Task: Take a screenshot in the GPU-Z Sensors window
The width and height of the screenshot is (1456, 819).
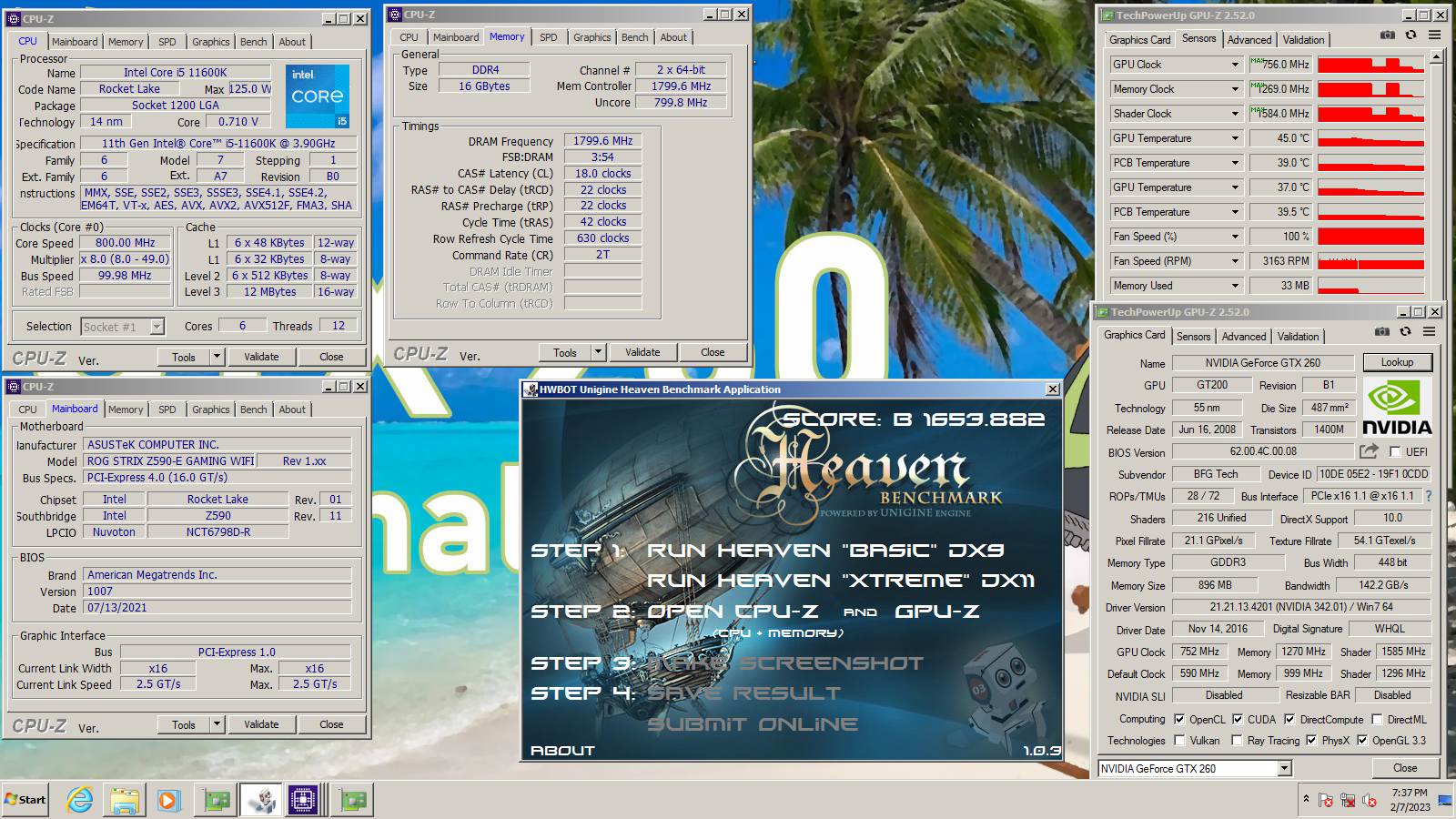Action: (1387, 35)
